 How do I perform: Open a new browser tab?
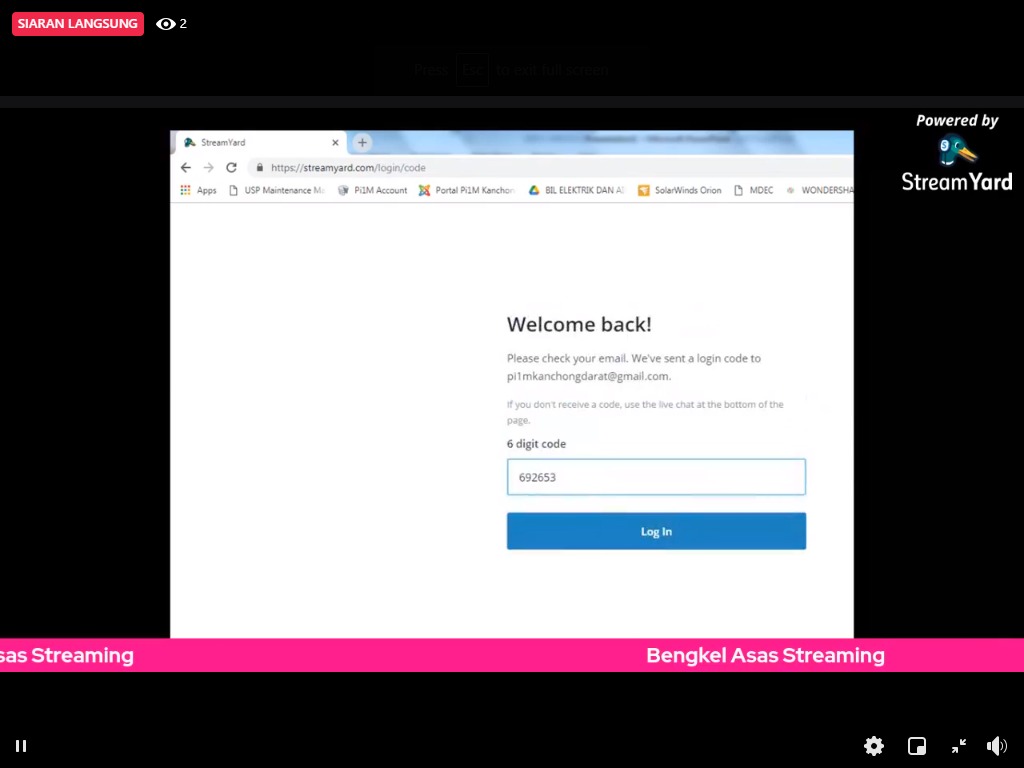[x=362, y=143]
